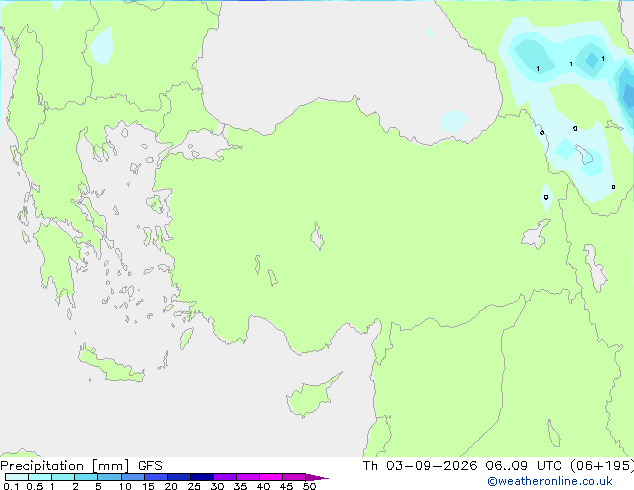Select the 2–5 mm legend color swatch

[x=86, y=477]
